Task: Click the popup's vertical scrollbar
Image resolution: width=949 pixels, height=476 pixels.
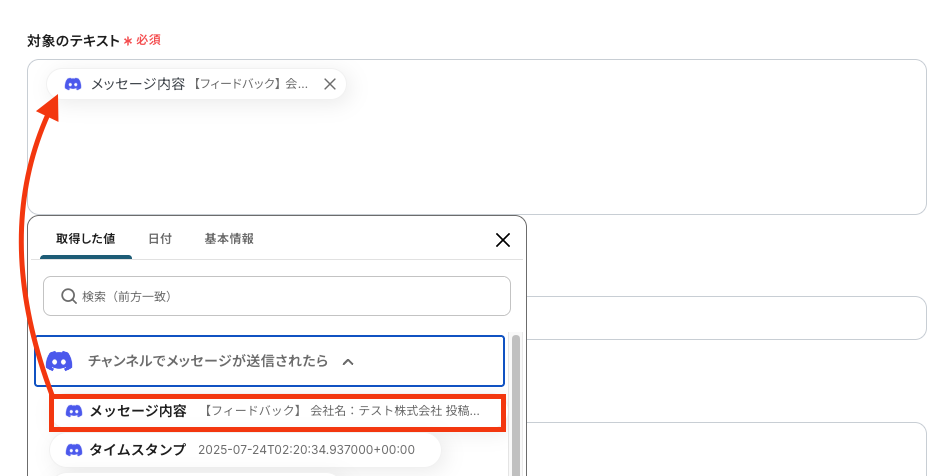Action: pos(516,406)
